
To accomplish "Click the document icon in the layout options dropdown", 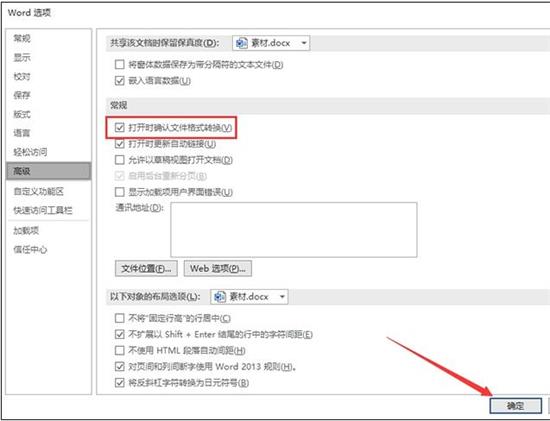I will pyautogui.click(x=220, y=297).
